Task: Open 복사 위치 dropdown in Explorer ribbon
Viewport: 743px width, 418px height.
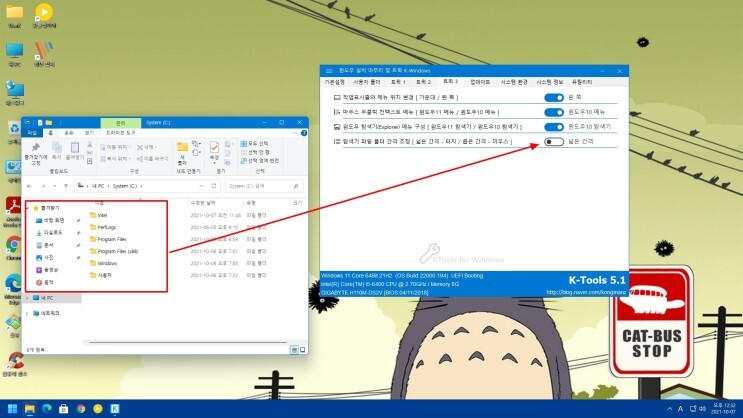Action: [x=114, y=159]
